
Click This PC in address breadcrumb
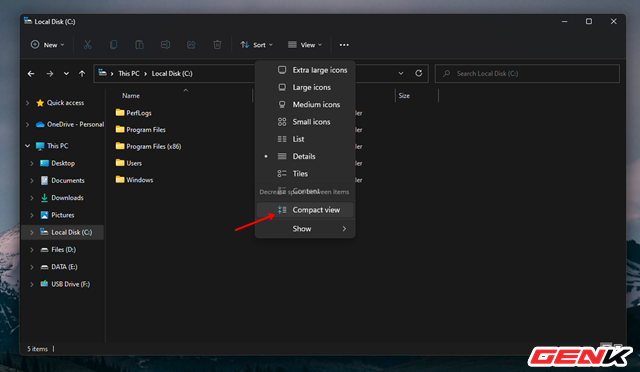129,74
